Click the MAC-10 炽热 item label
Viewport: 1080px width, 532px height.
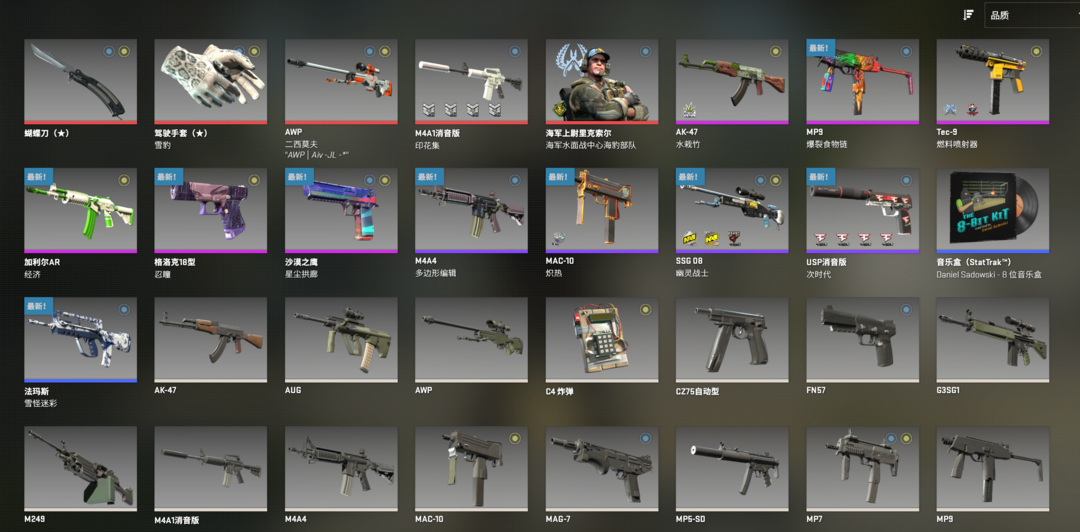(560, 267)
